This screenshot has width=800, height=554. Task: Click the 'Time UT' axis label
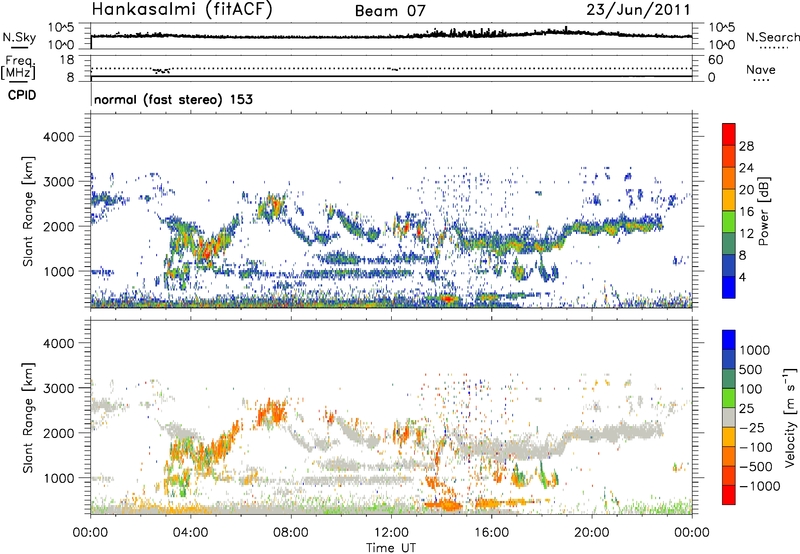click(391, 548)
